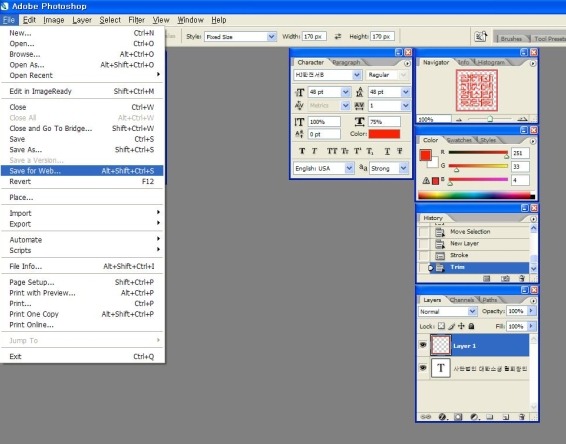Click Navigator zoom in icon
This screenshot has width=566, height=444.
(522, 119)
